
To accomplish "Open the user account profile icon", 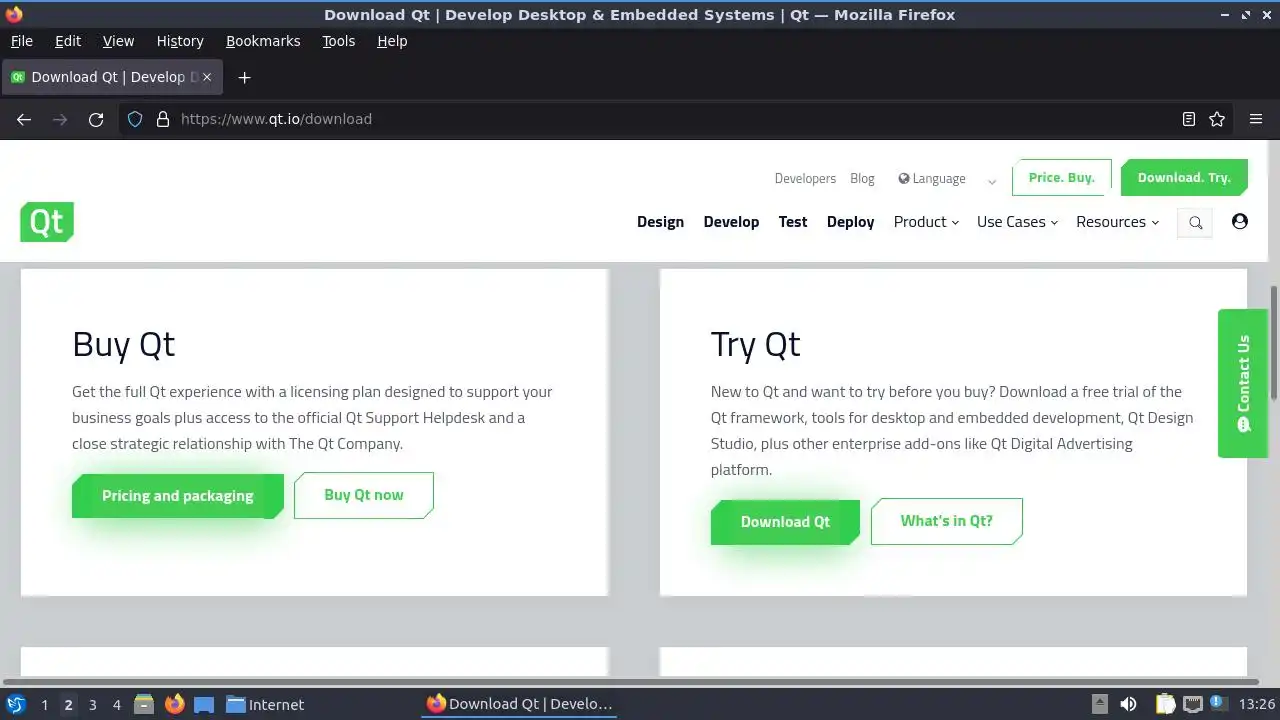I will tap(1240, 222).
